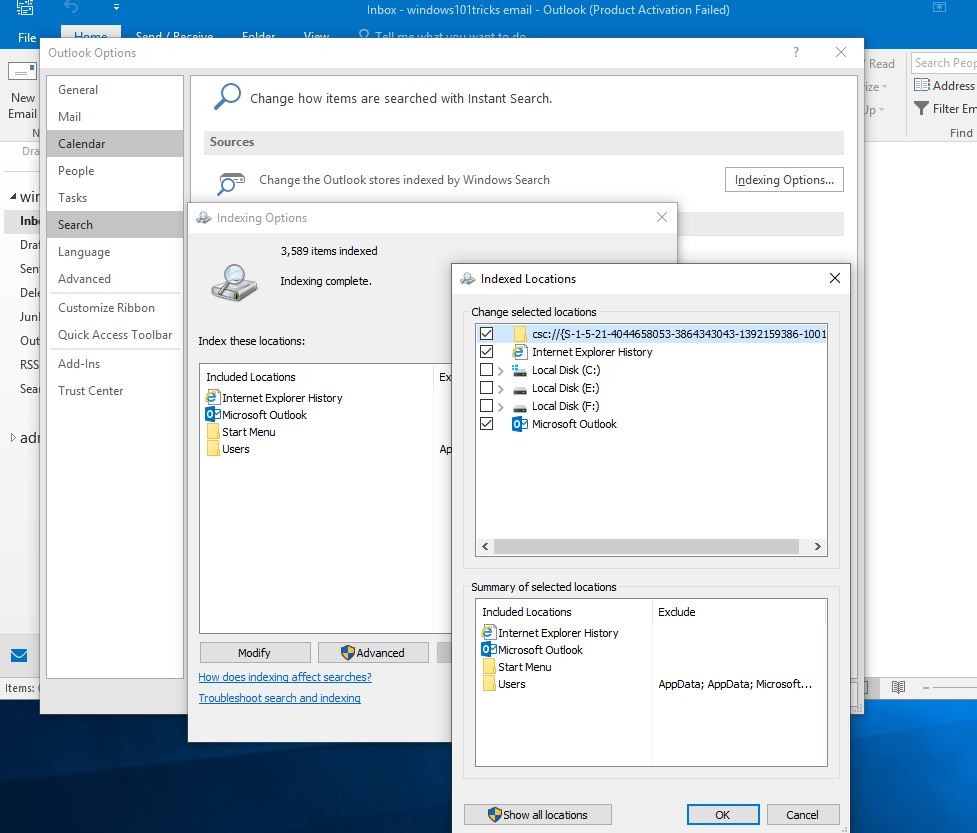Click the Local Disk (F:) drive icon
Screen dimensions: 977x833
coord(519,407)
